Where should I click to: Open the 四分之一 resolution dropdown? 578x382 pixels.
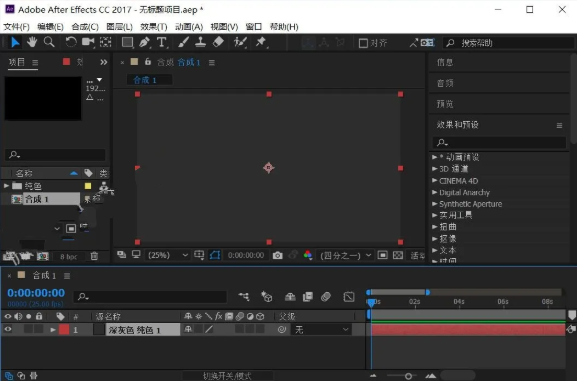(345, 255)
